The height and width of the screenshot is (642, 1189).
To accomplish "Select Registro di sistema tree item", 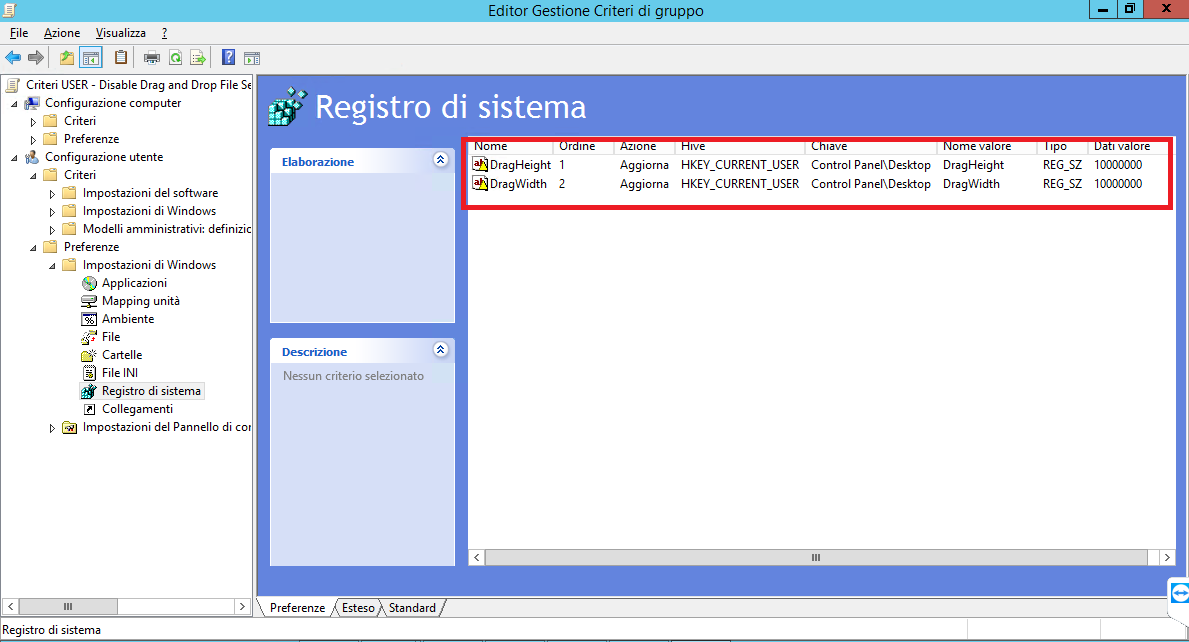I will pos(151,391).
